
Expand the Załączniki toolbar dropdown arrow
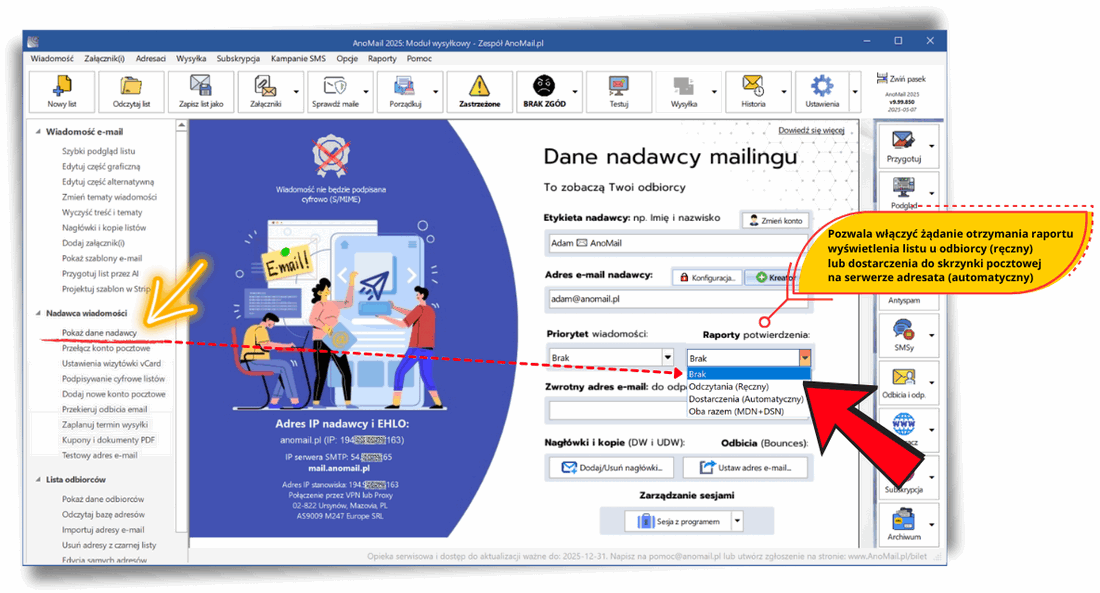(296, 92)
